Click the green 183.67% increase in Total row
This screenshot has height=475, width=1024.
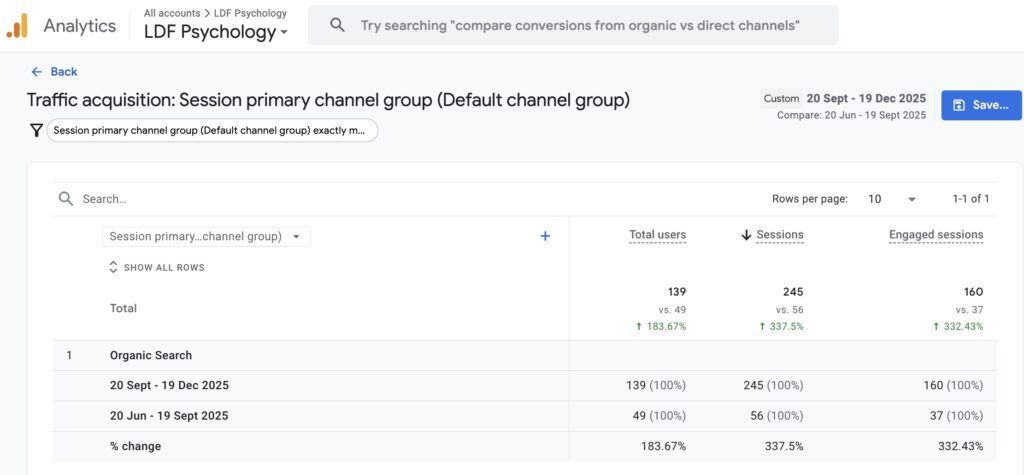661,327
